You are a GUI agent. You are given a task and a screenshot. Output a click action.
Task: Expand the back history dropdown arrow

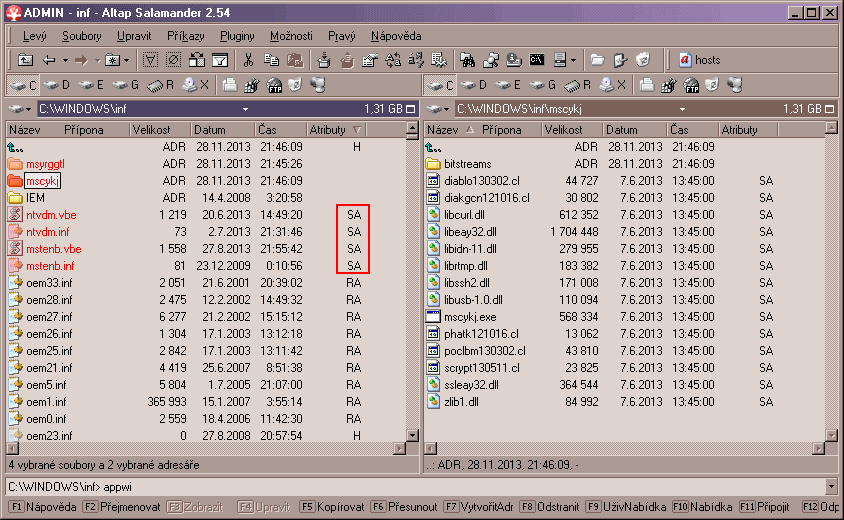click(64, 60)
